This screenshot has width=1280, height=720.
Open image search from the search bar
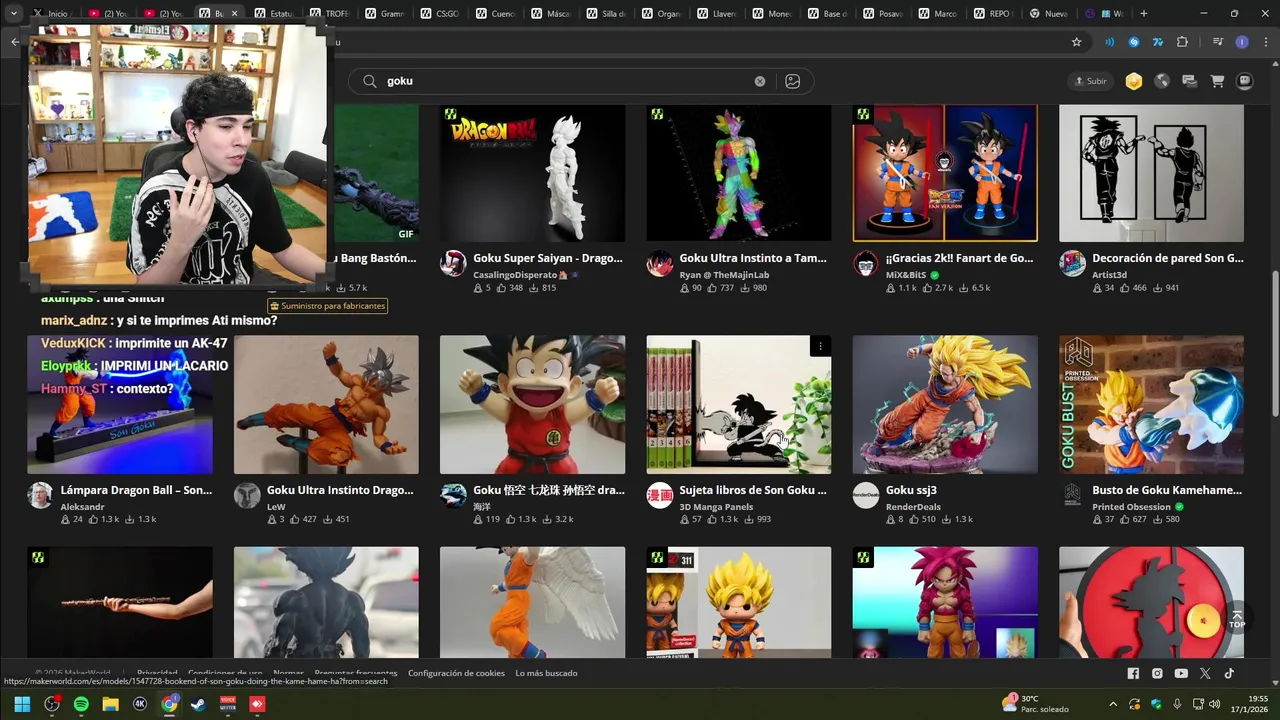(793, 81)
